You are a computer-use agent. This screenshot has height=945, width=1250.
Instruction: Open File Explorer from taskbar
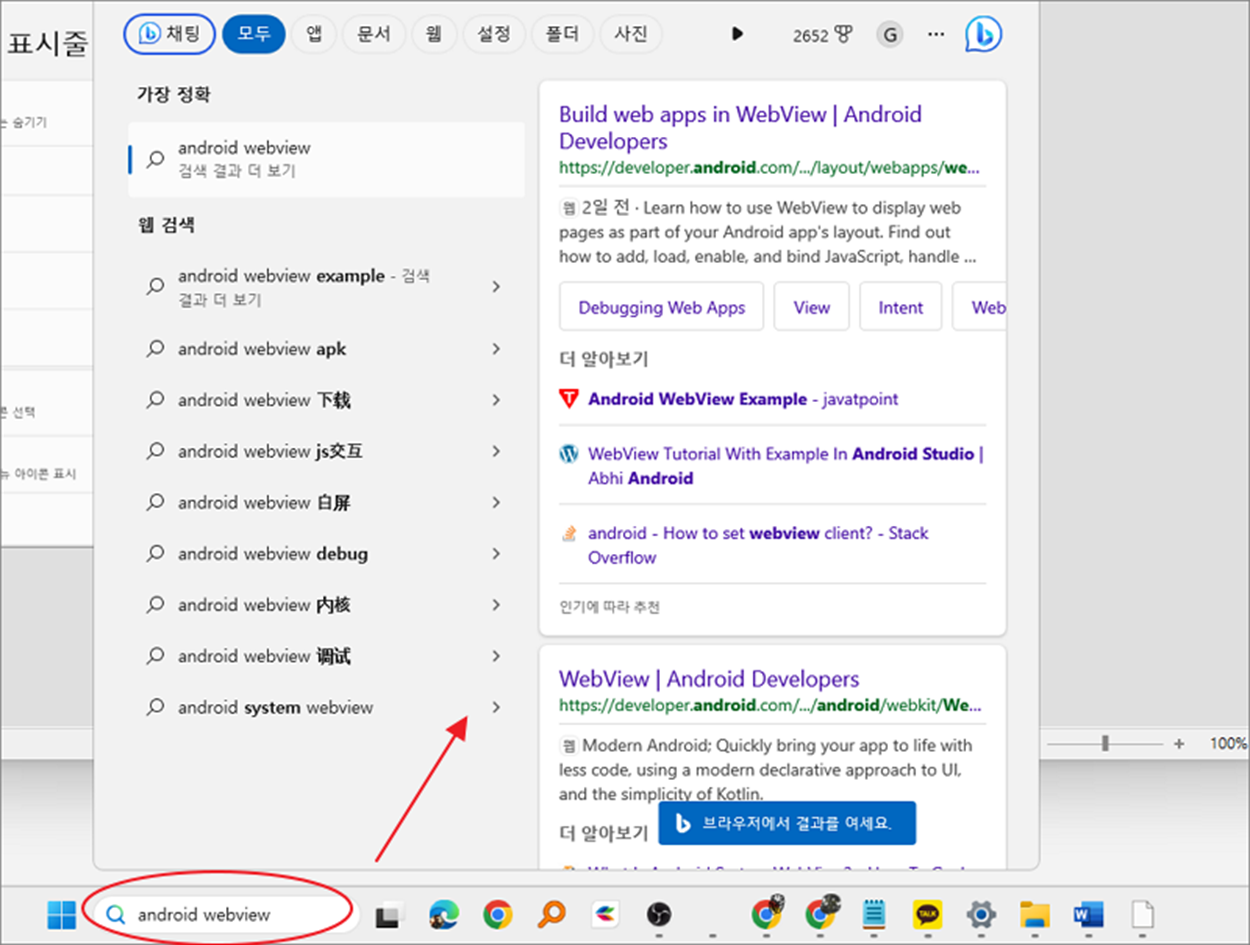[x=1035, y=914]
